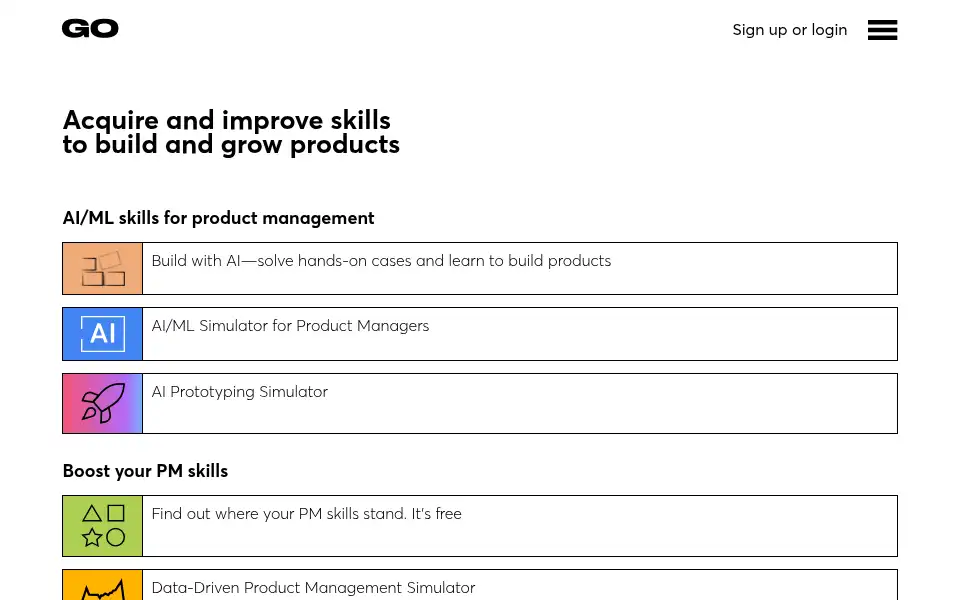Open the hamburger menu icon

point(882,29)
